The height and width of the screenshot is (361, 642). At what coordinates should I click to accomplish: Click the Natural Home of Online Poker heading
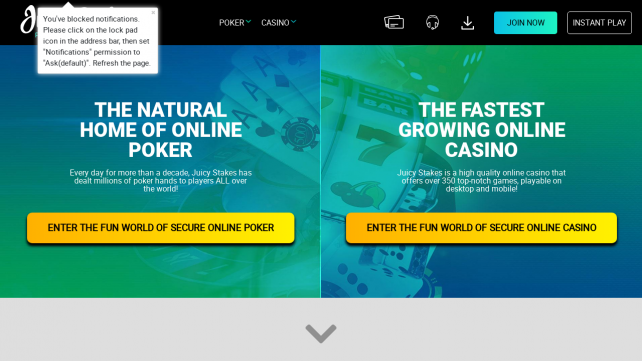click(160, 130)
